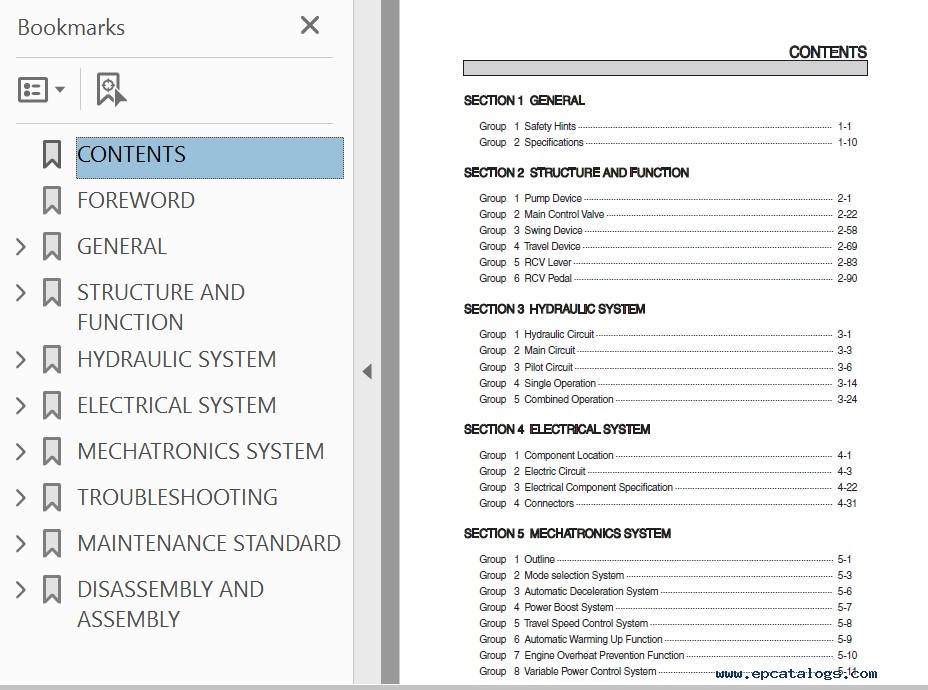Click the Outline contents entry
The image size is (928, 690).
coord(665,559)
